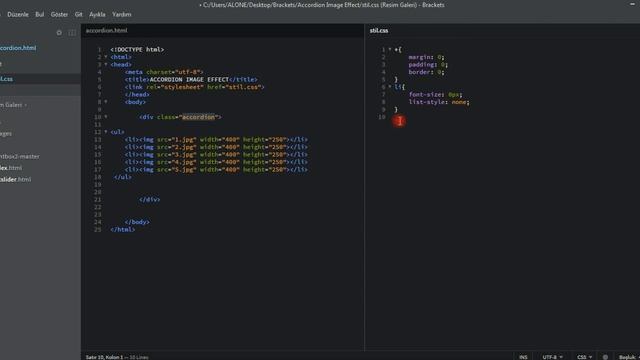Open the file ending in 'lex.html' in the file tree
Viewport: 640px width, 360px height.
click(x=11, y=168)
